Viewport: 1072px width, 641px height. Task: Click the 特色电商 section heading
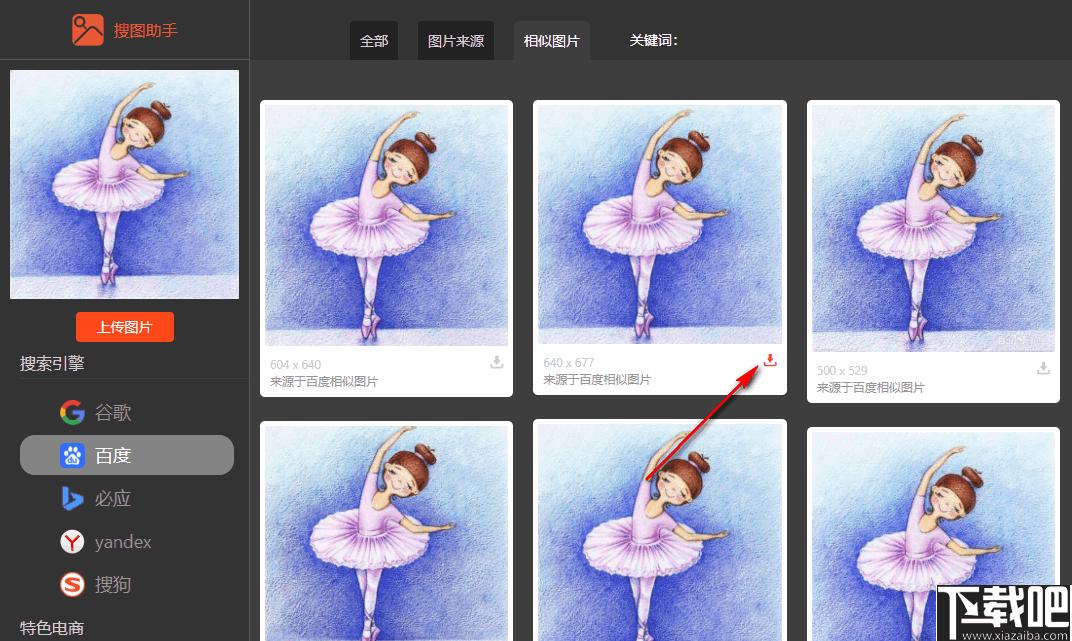(x=52, y=628)
